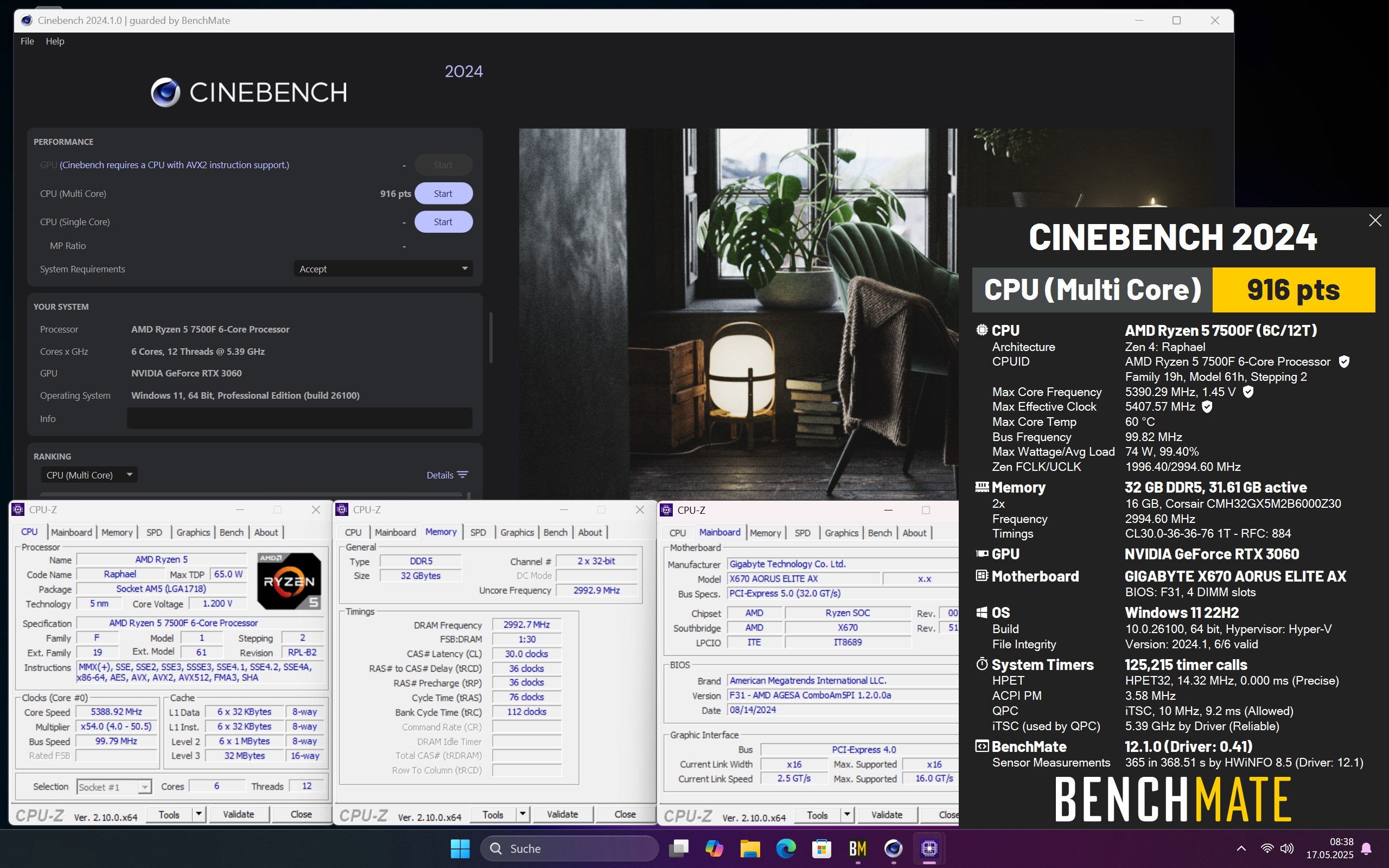Image resolution: width=1389 pixels, height=868 pixels.
Task: Open Graphics tab in Memory CPU-Z
Action: click(x=517, y=532)
